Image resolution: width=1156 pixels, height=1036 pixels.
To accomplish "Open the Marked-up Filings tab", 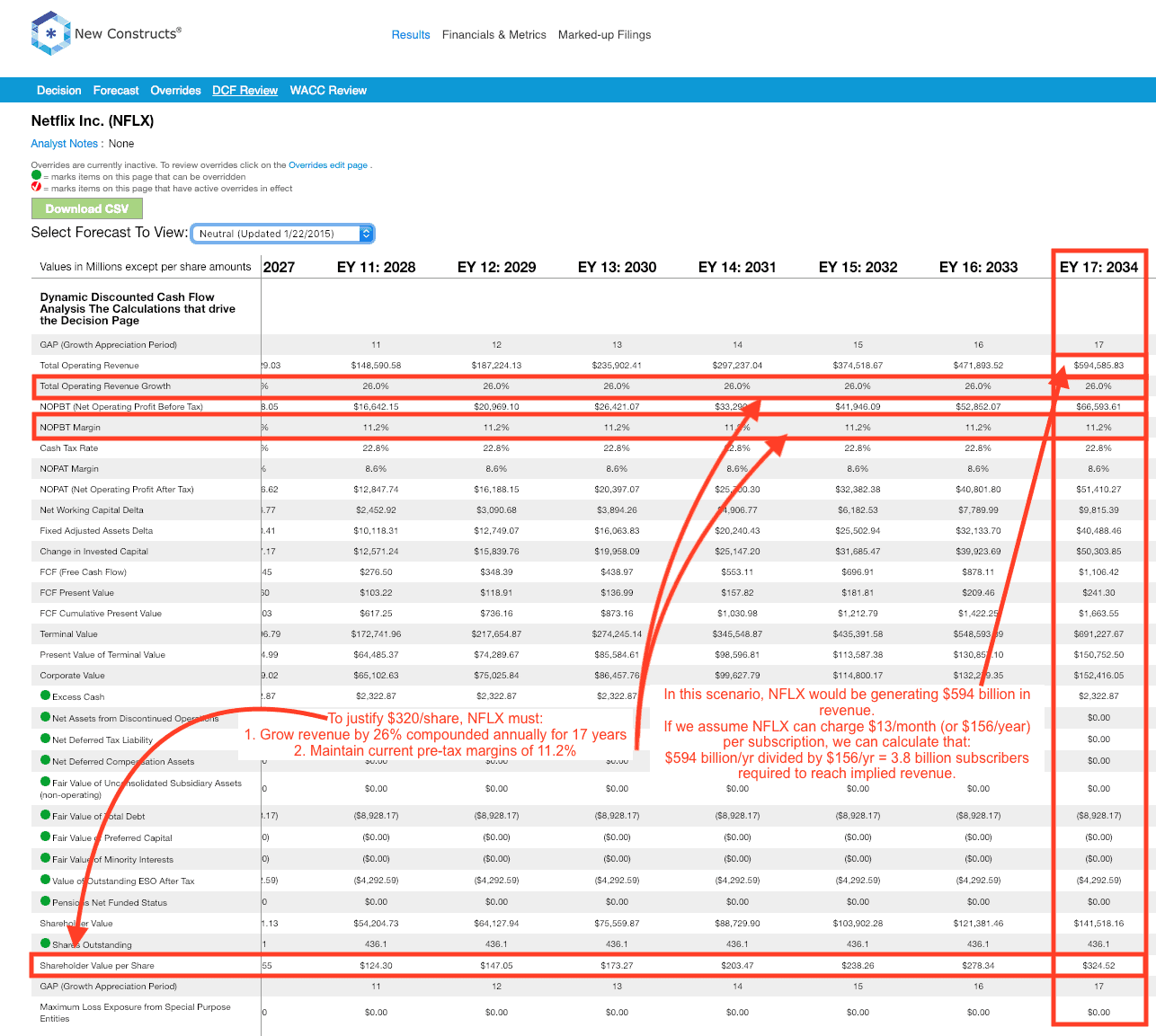I will [605, 35].
